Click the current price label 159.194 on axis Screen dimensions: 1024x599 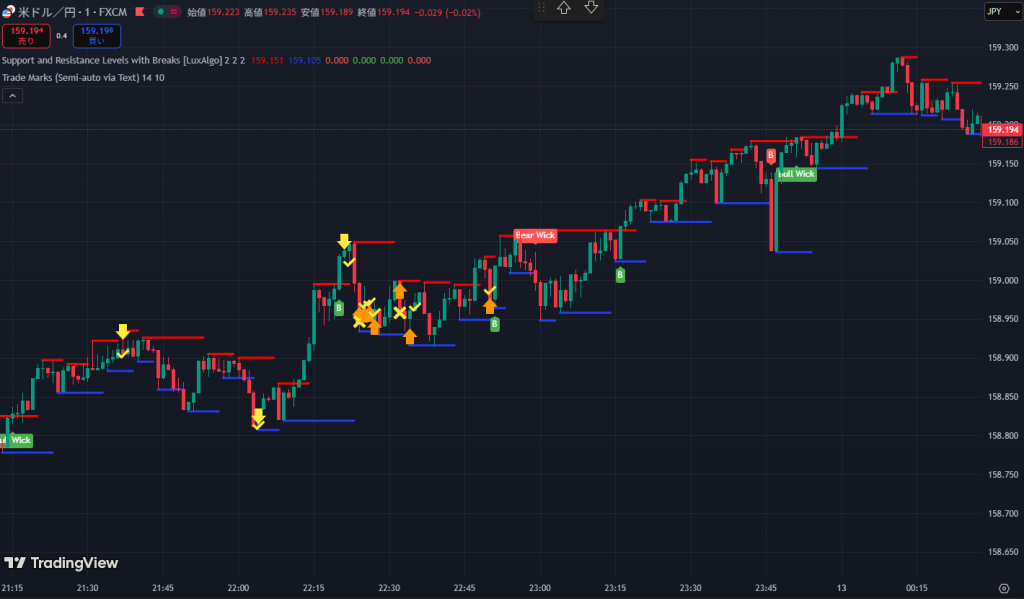(x=1002, y=130)
